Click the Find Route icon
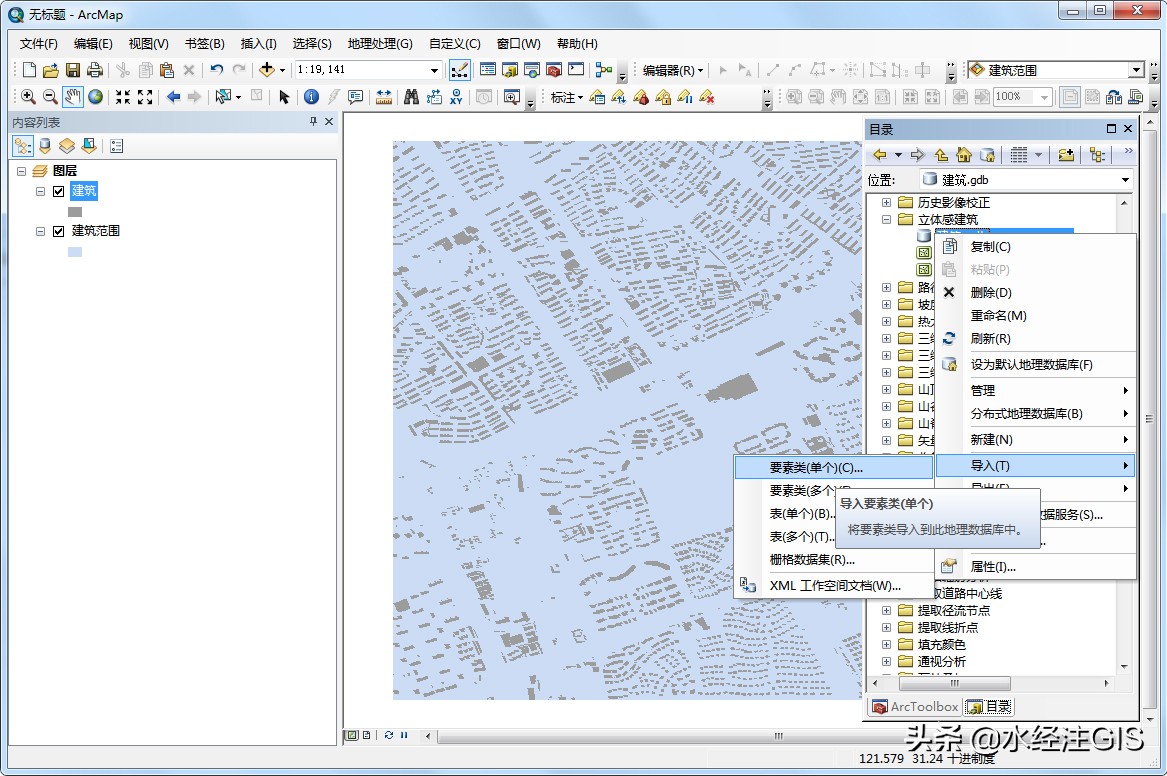The width and height of the screenshot is (1167, 776). [434, 97]
